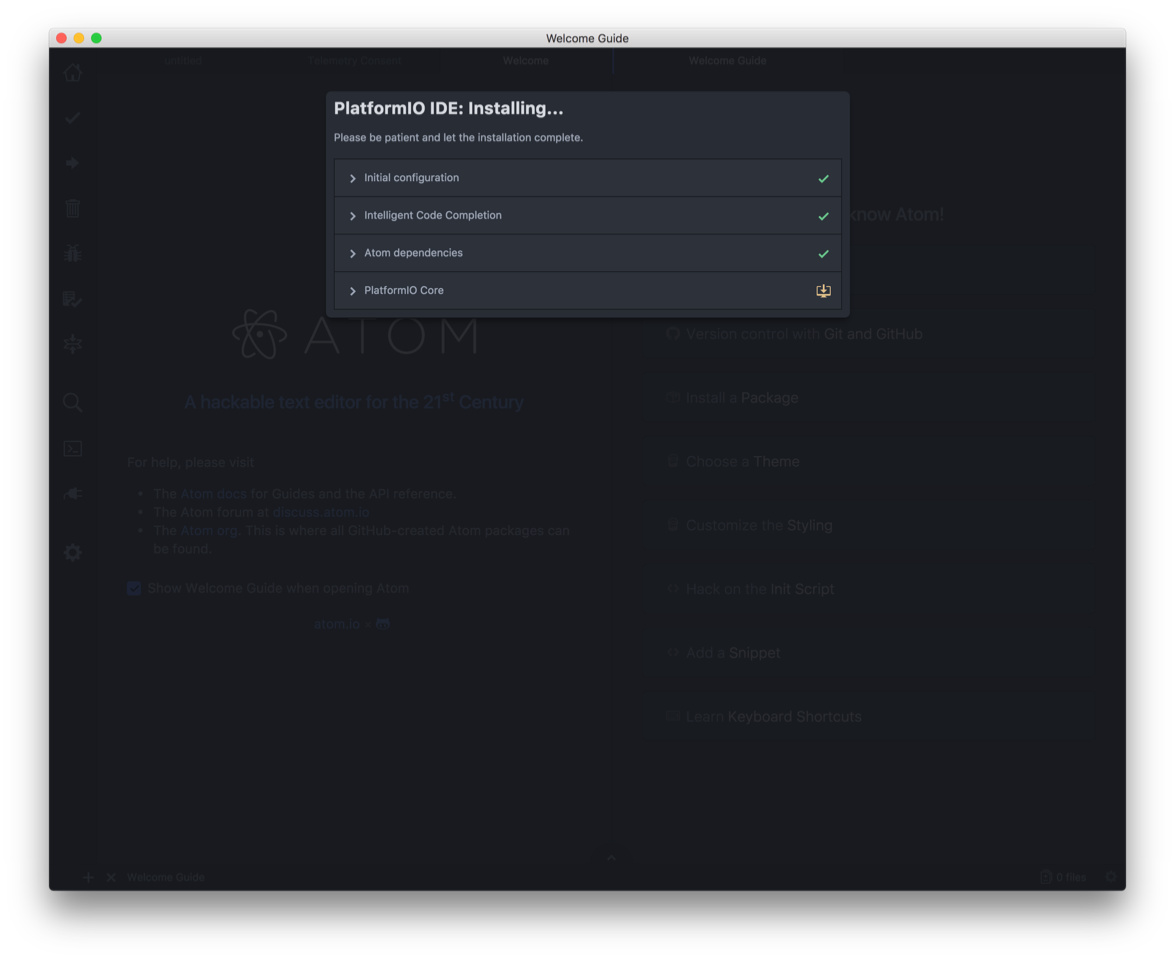Expand the Initial configuration step

coord(588,178)
